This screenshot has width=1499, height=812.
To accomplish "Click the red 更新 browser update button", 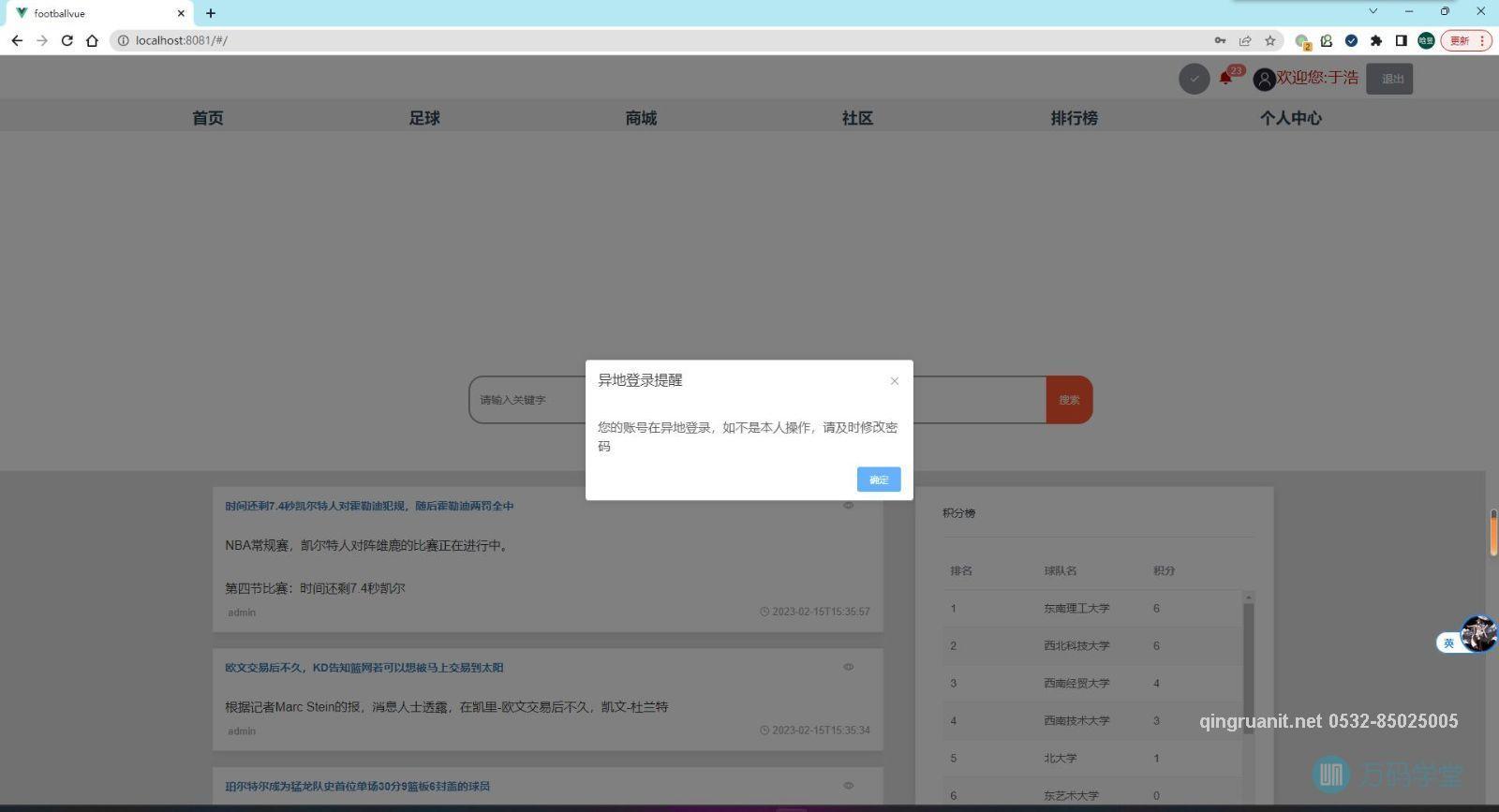I will (x=1466, y=40).
